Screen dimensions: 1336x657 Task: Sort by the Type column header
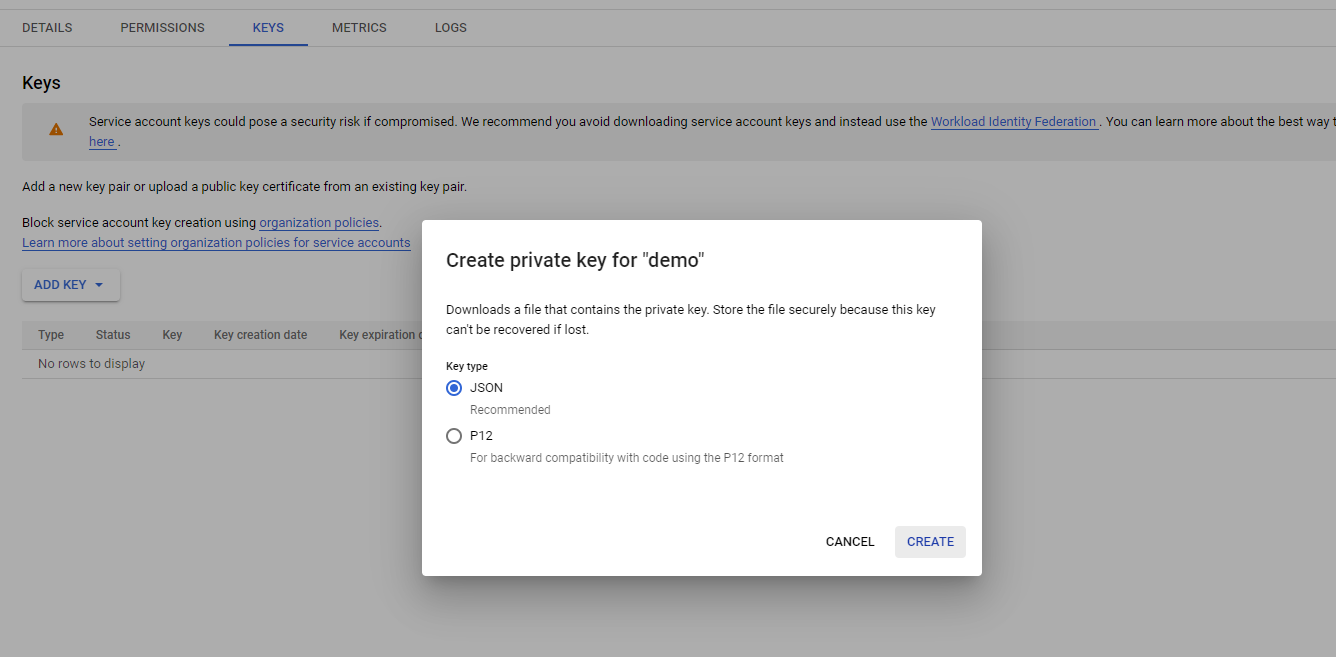click(51, 335)
